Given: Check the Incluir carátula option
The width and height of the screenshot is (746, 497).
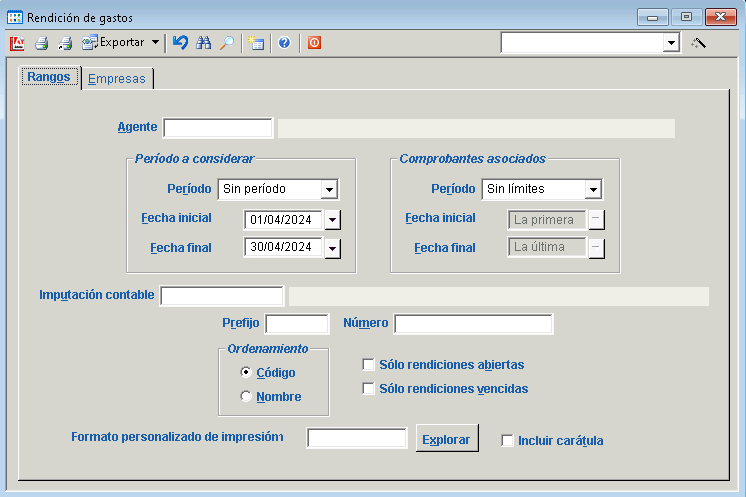Looking at the screenshot, I should (x=507, y=440).
